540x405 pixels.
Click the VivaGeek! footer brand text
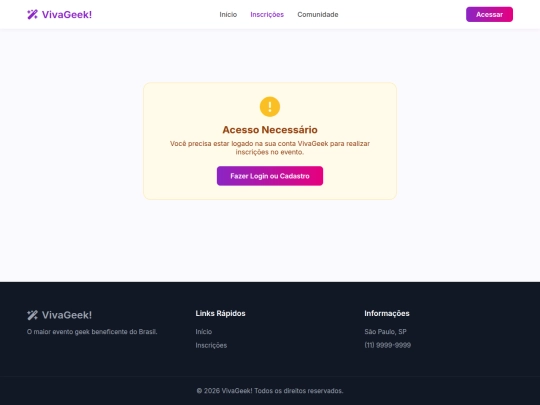(67, 315)
